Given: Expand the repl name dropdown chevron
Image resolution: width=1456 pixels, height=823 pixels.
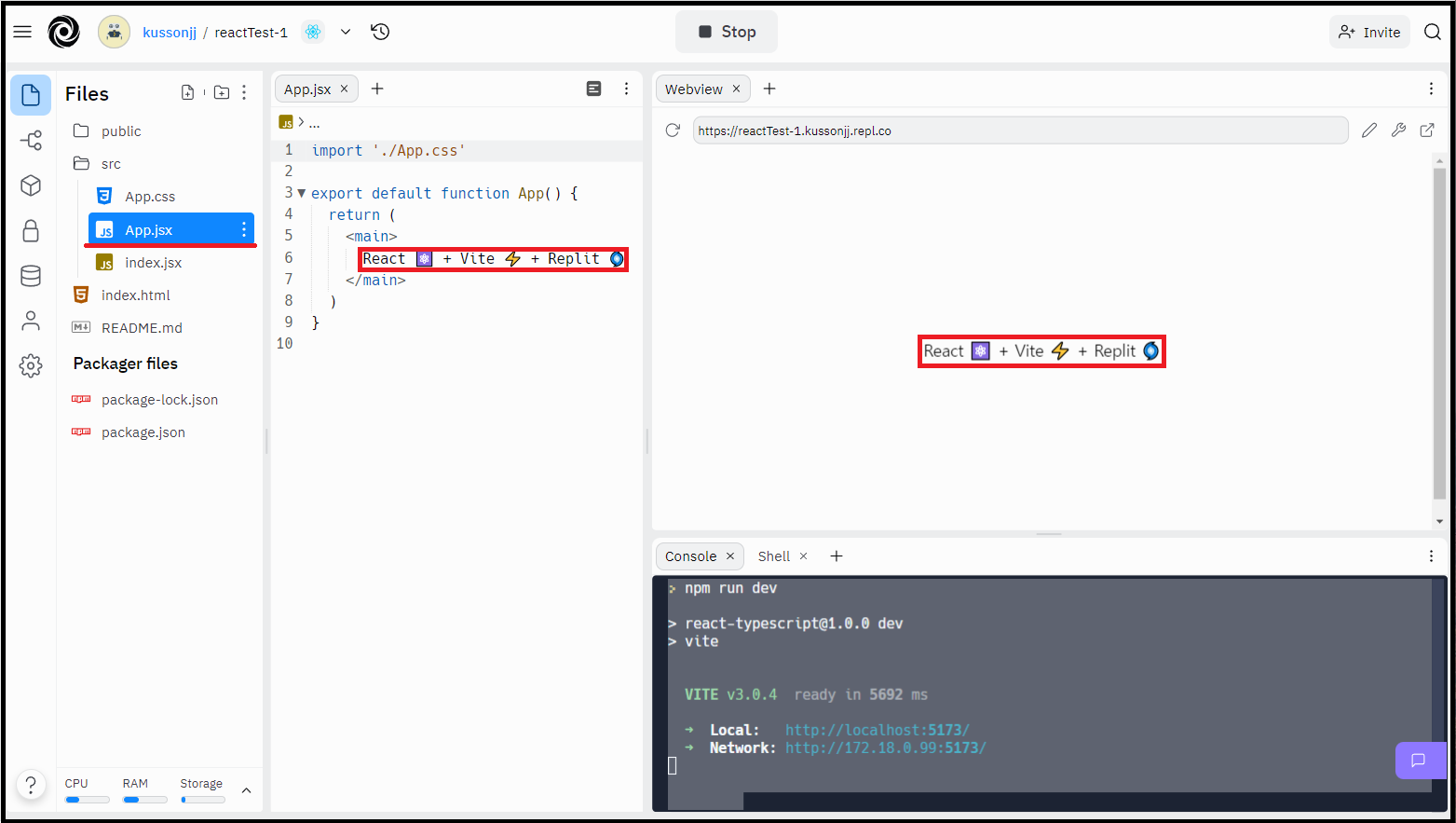Looking at the screenshot, I should click(346, 32).
